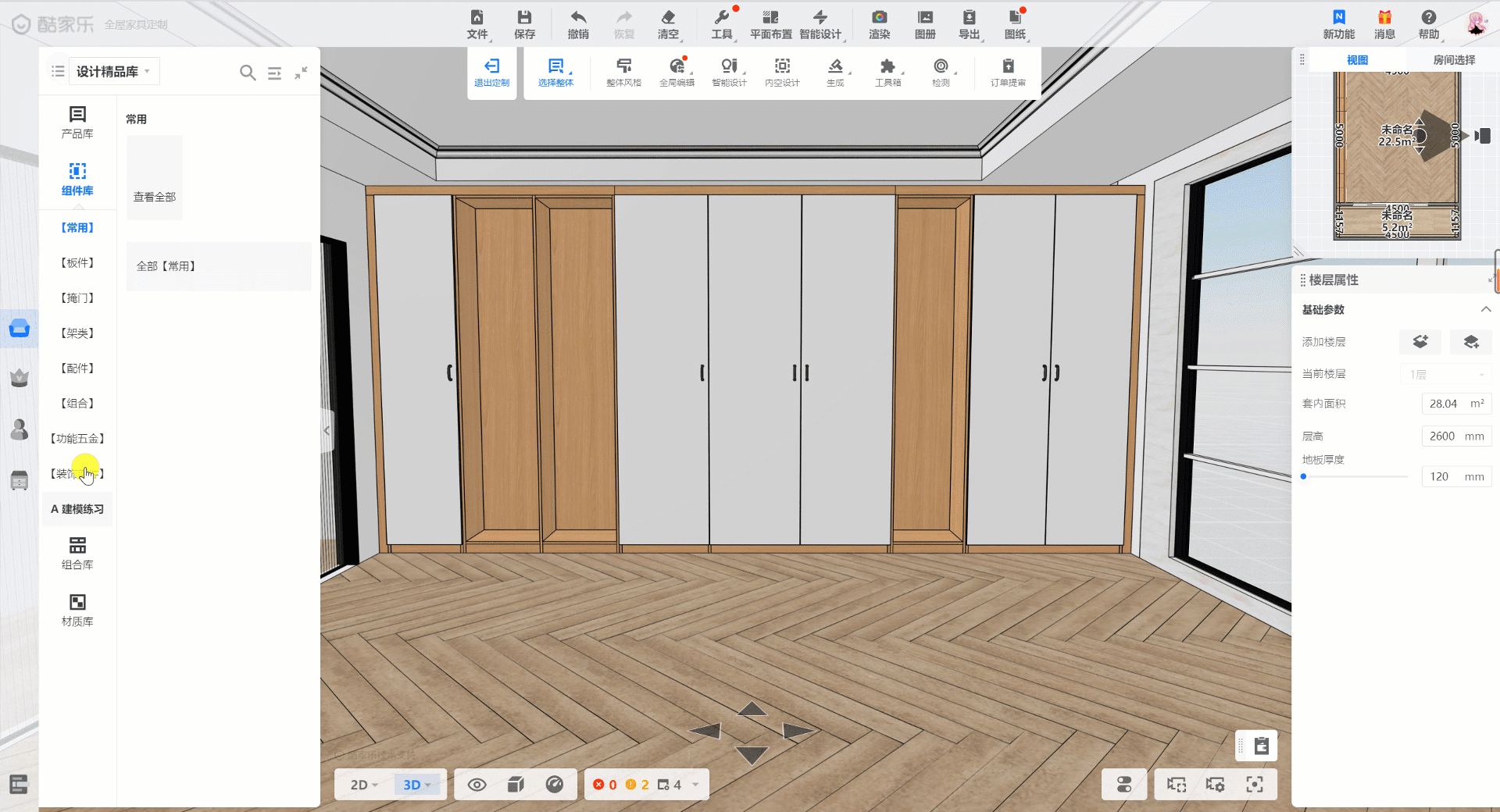Click the Exit Customization (退出定制) icon
This screenshot has height=812, width=1500.
coord(491,66)
